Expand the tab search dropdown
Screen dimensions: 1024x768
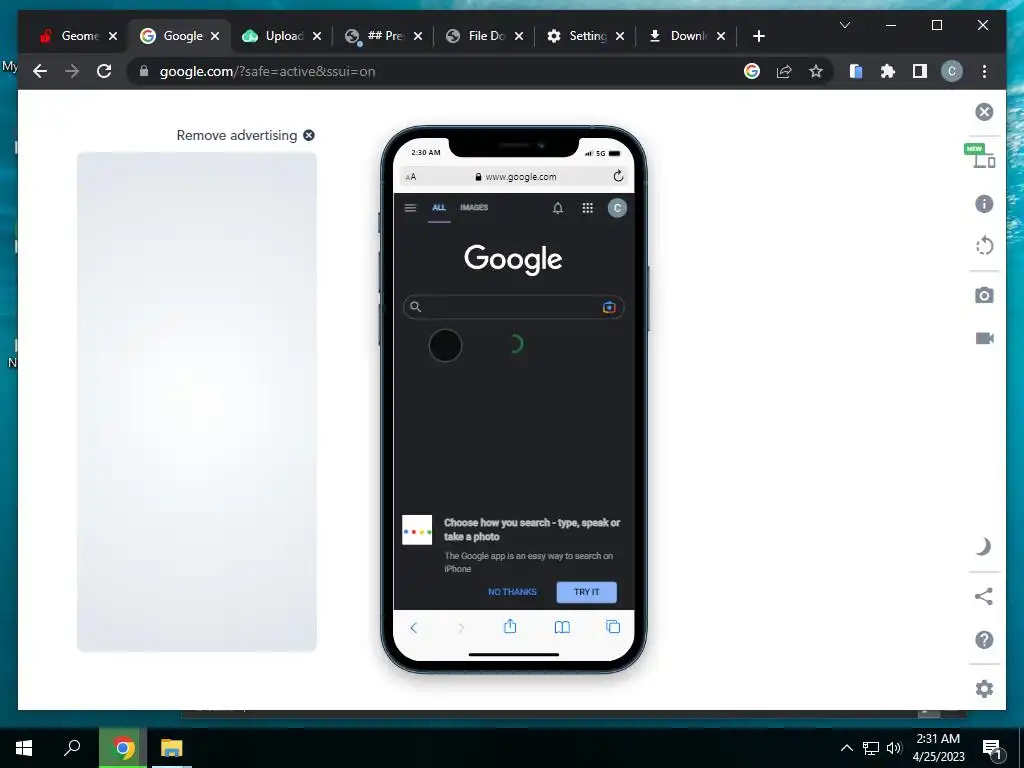pos(844,25)
